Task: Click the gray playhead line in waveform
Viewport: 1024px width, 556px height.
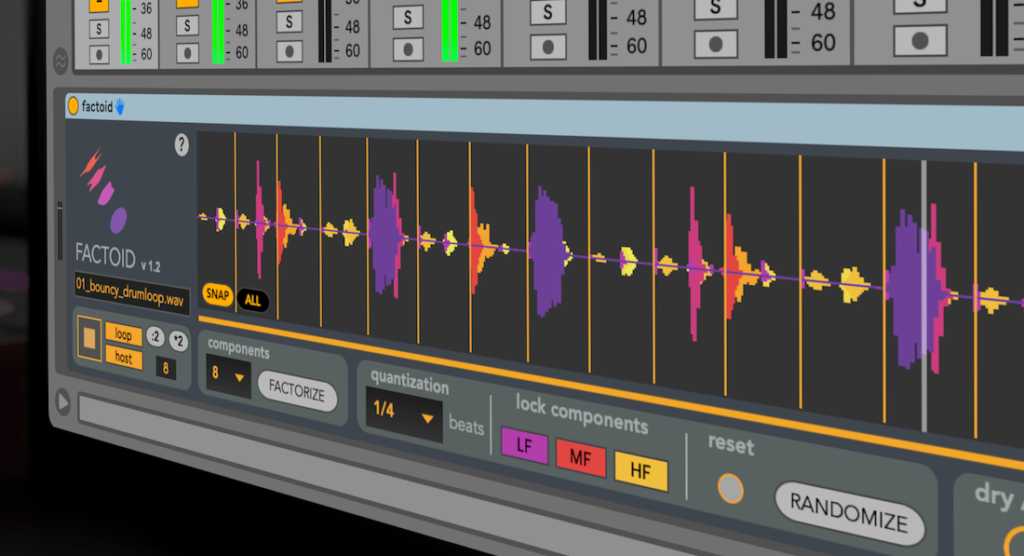Action: [x=923, y=295]
